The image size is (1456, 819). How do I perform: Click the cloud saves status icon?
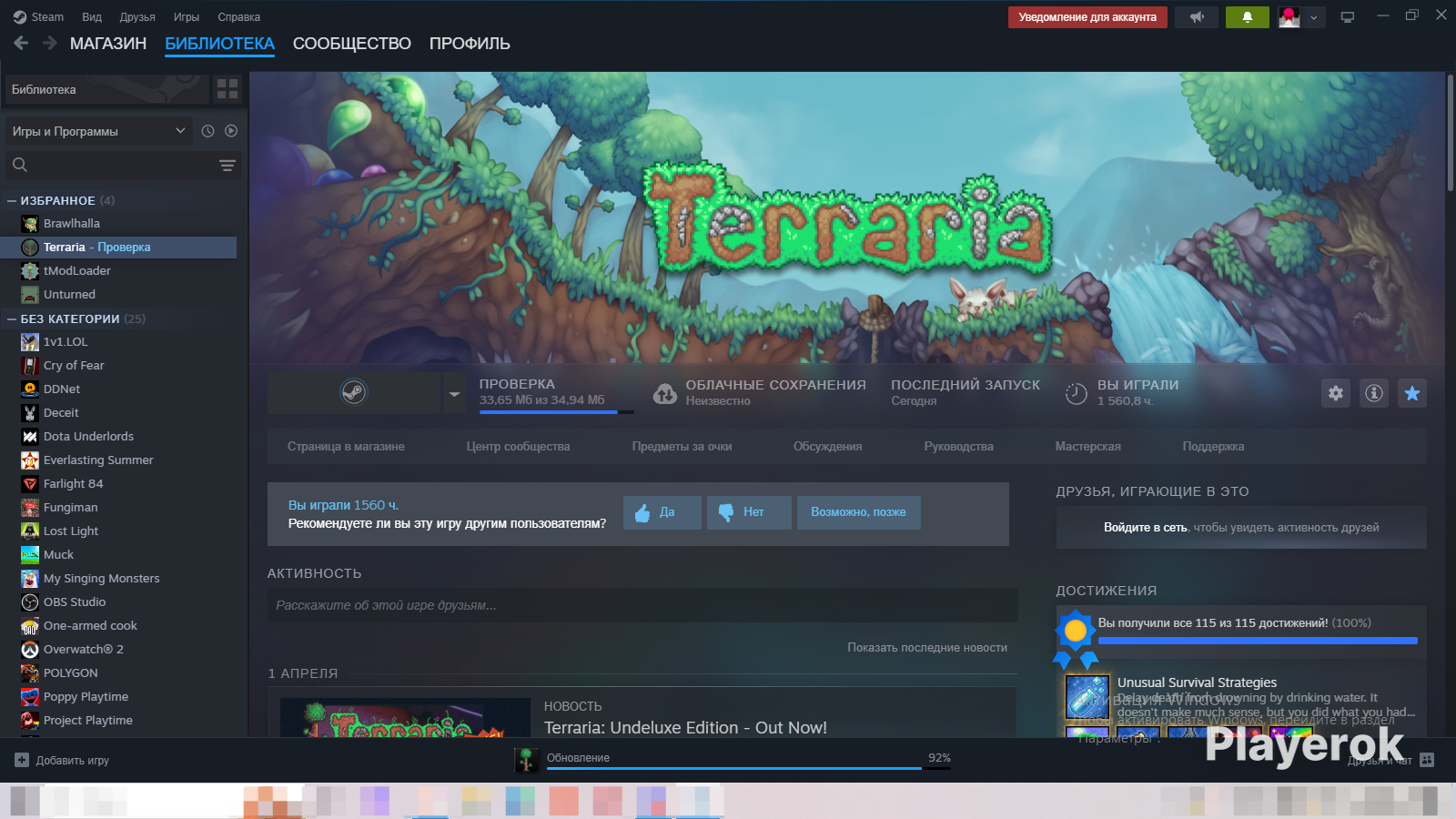click(665, 393)
